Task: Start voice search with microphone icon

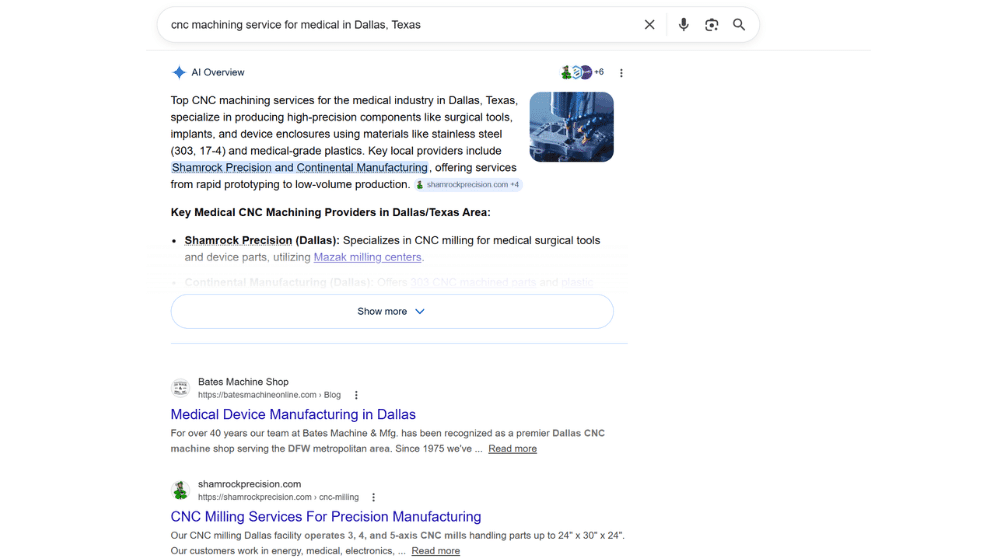Action: click(683, 25)
